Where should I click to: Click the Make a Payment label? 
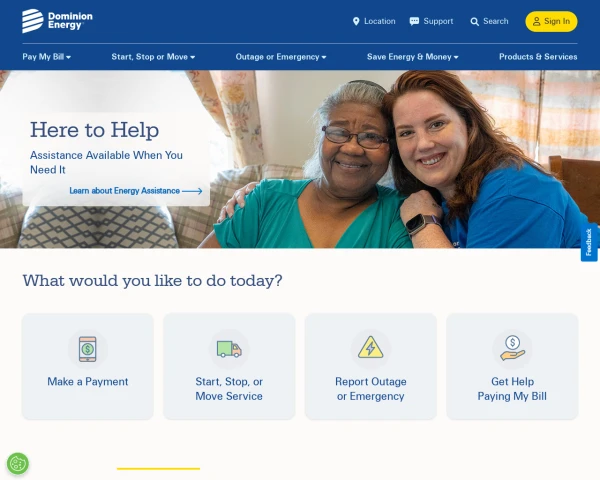88,382
